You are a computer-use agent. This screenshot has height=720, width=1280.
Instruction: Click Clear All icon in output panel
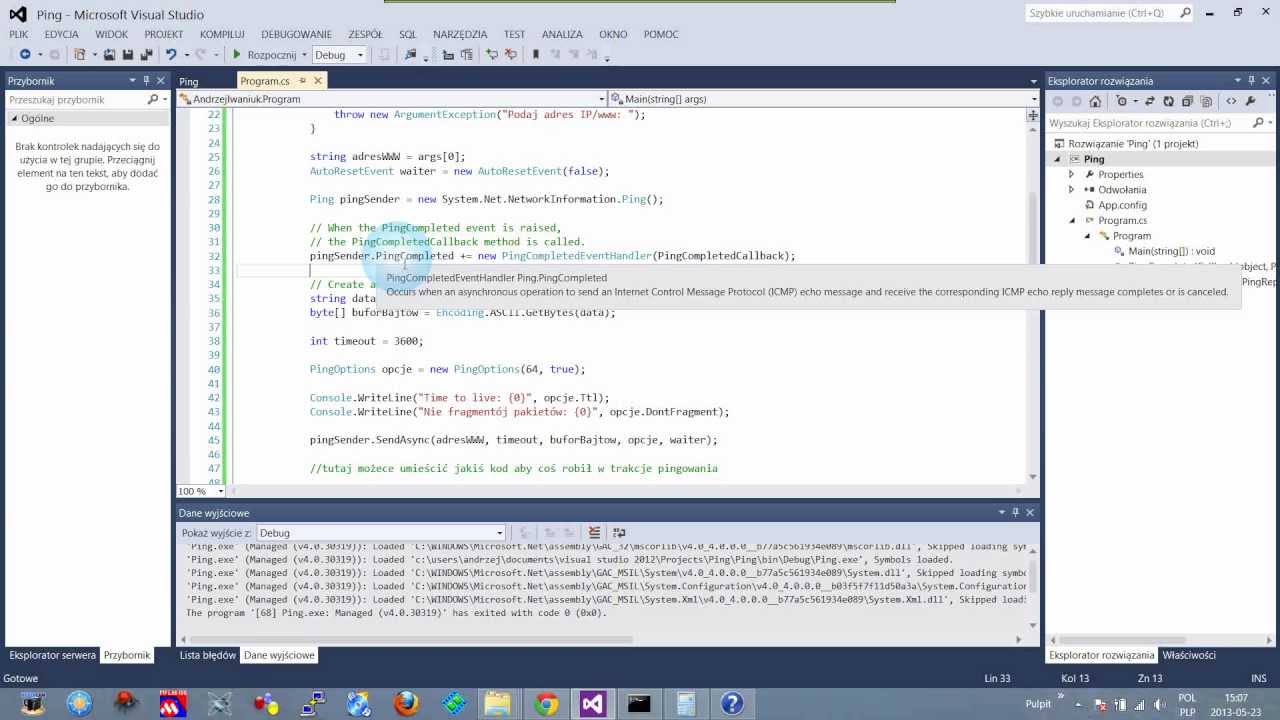pos(594,533)
